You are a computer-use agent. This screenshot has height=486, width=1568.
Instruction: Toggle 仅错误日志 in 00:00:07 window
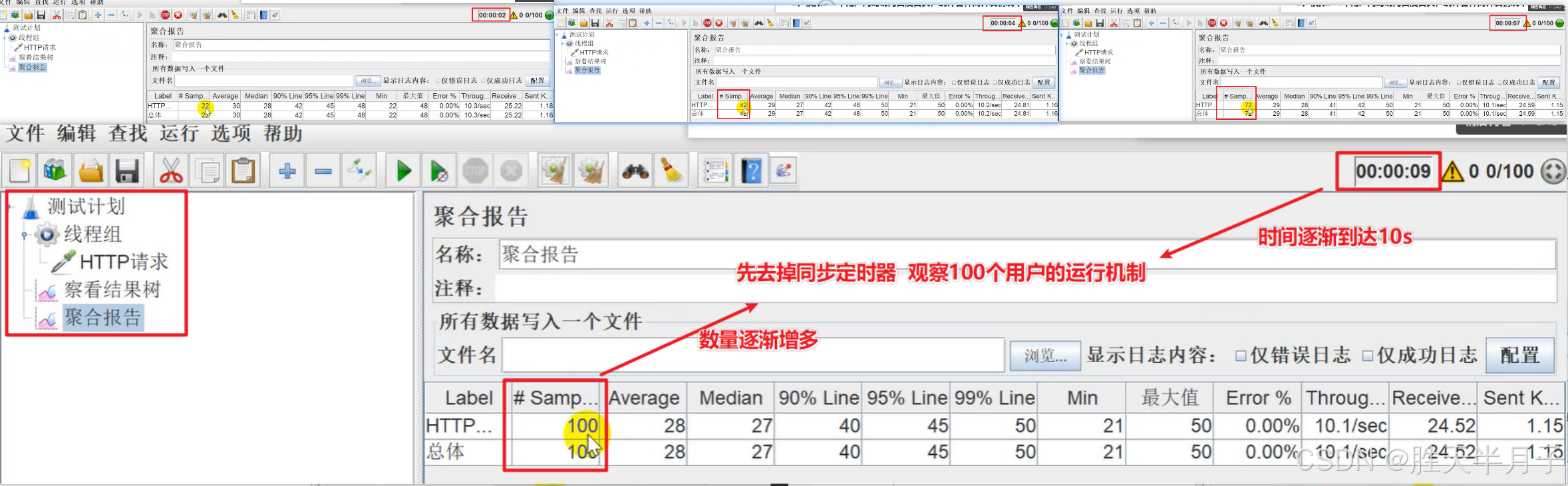1458,83
